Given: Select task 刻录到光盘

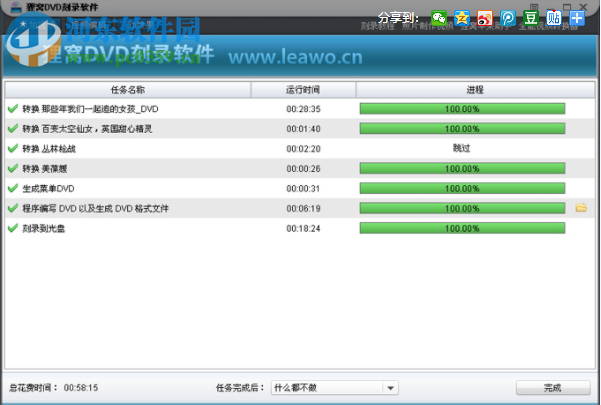Looking at the screenshot, I should tap(44, 229).
